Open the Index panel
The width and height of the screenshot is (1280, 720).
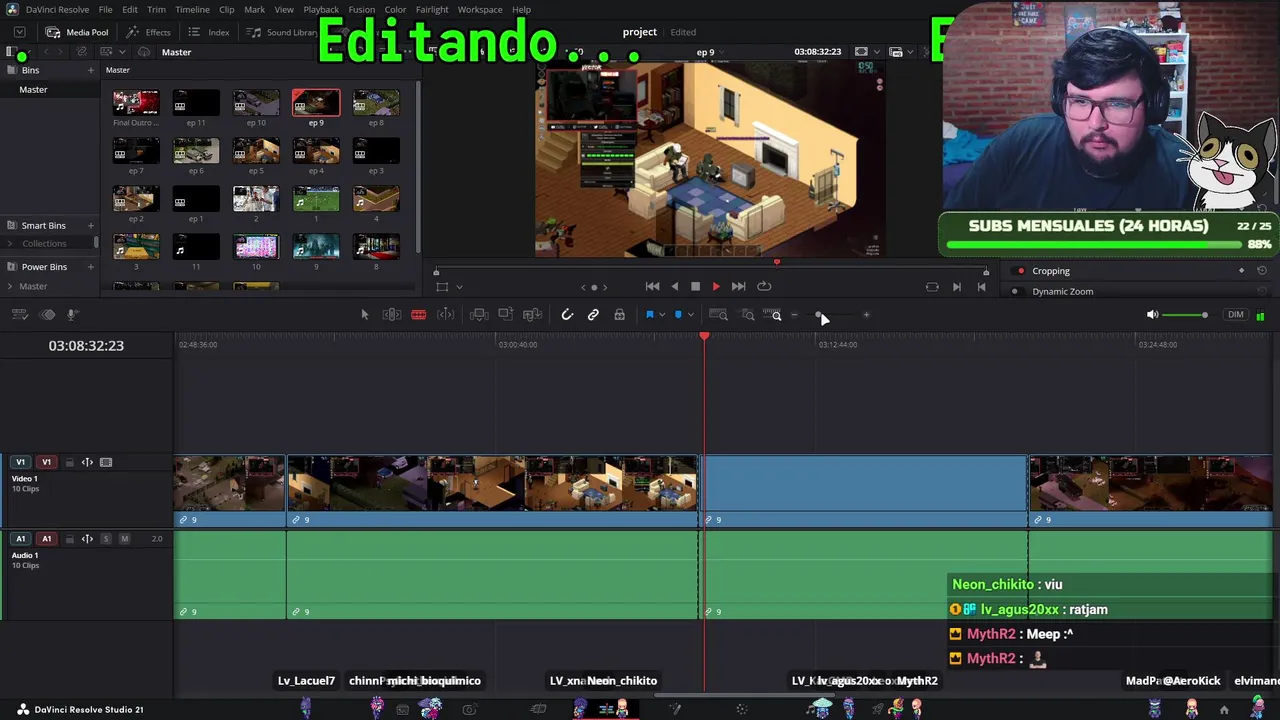209,32
